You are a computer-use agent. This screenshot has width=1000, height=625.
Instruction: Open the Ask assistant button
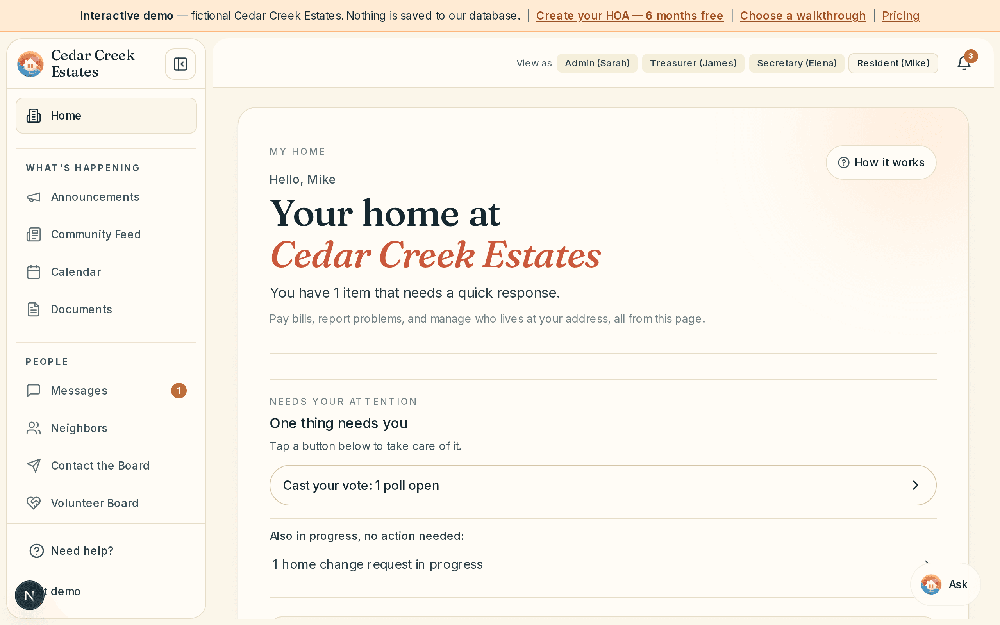945,584
